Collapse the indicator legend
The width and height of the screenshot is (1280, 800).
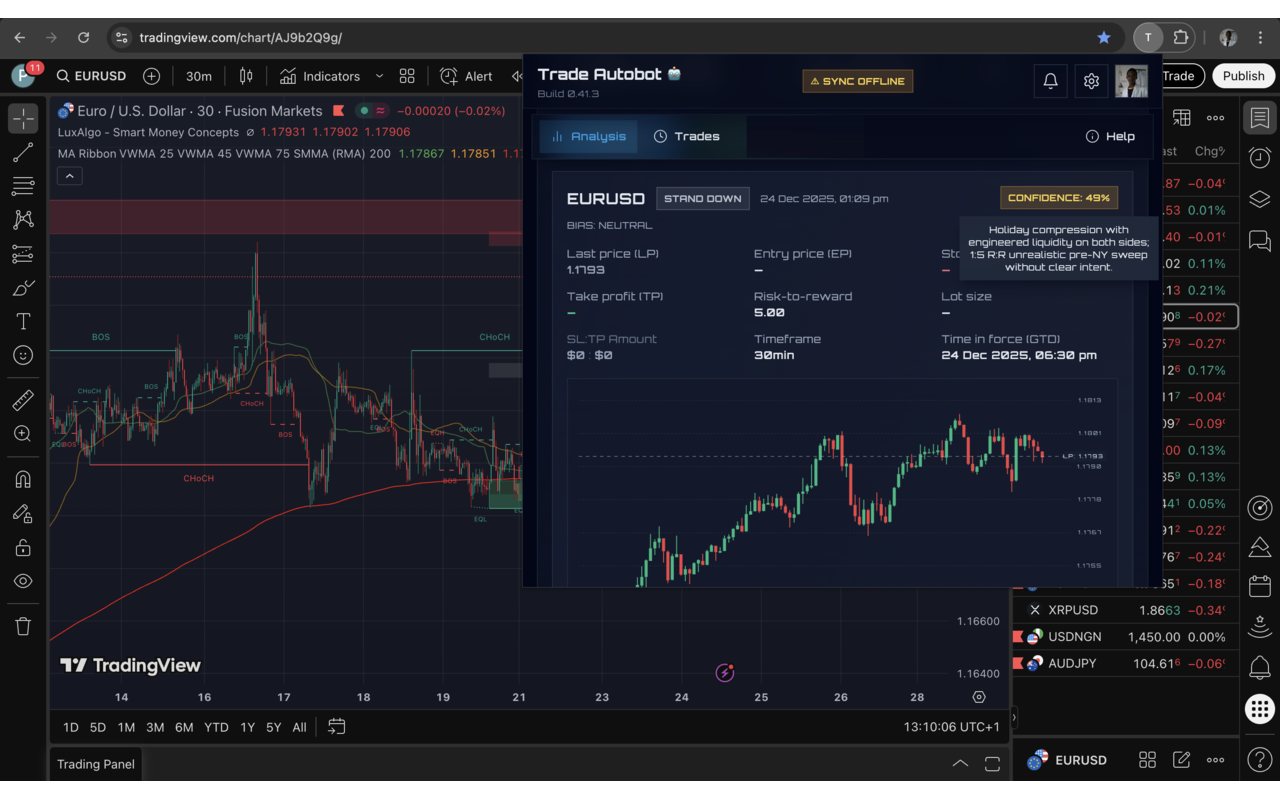pyautogui.click(x=69, y=176)
